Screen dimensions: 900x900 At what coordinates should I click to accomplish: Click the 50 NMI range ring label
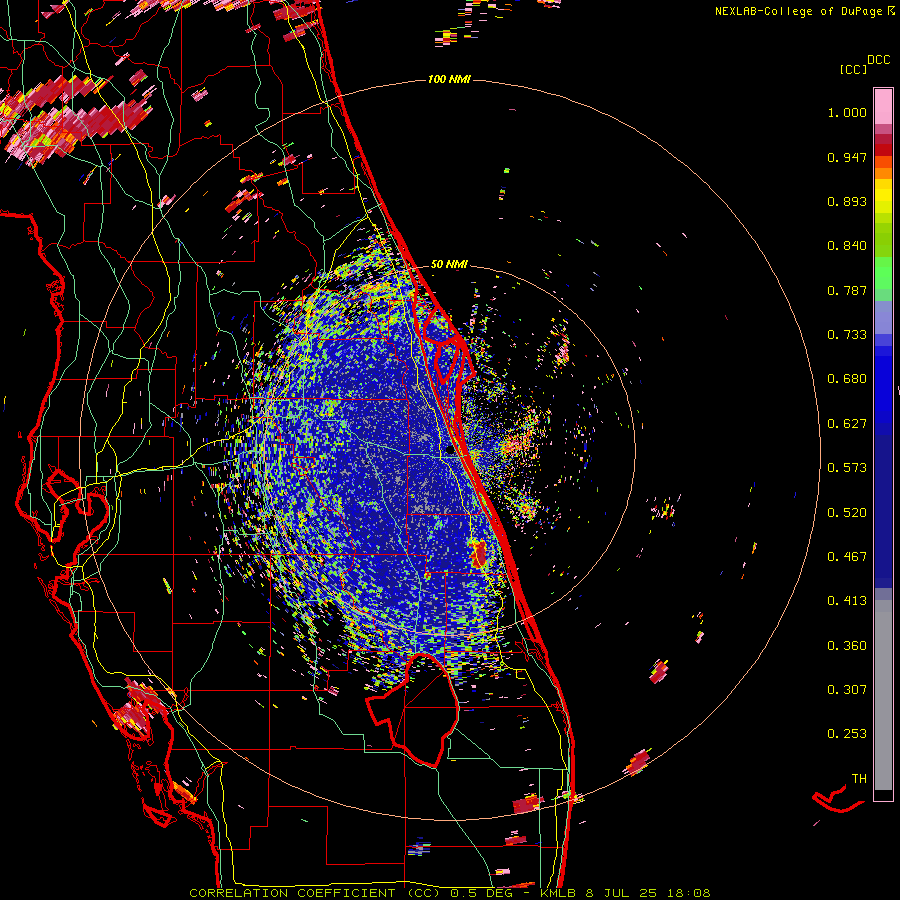coord(449,264)
